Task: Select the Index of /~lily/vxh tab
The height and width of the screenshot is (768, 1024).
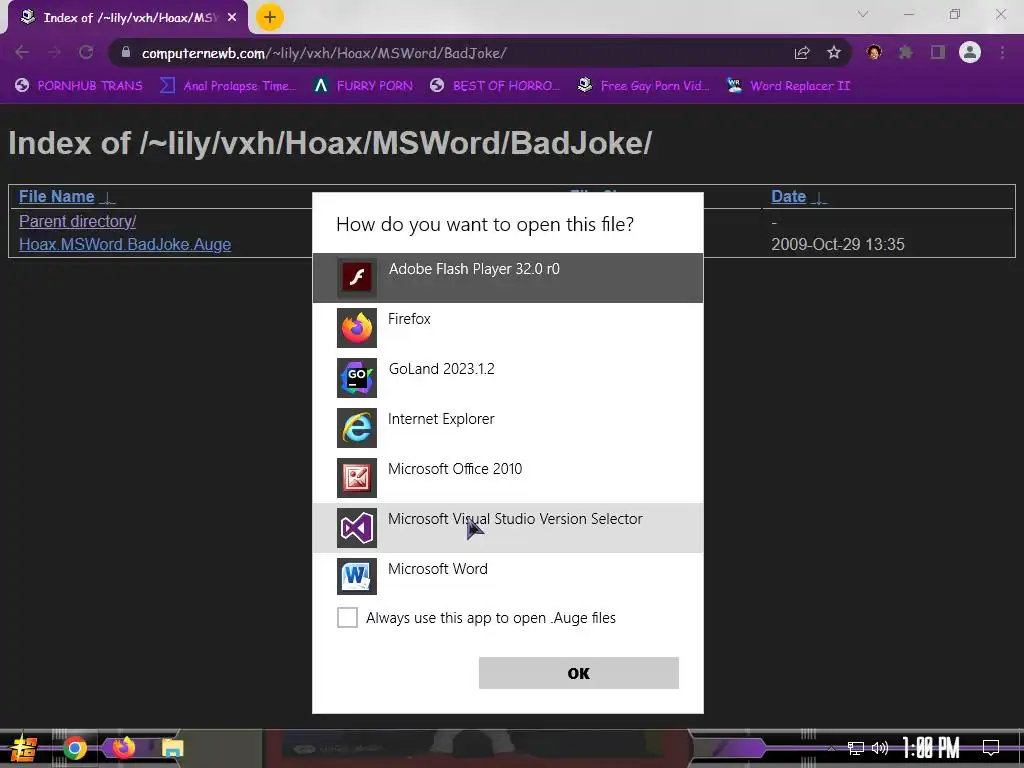Action: click(128, 18)
